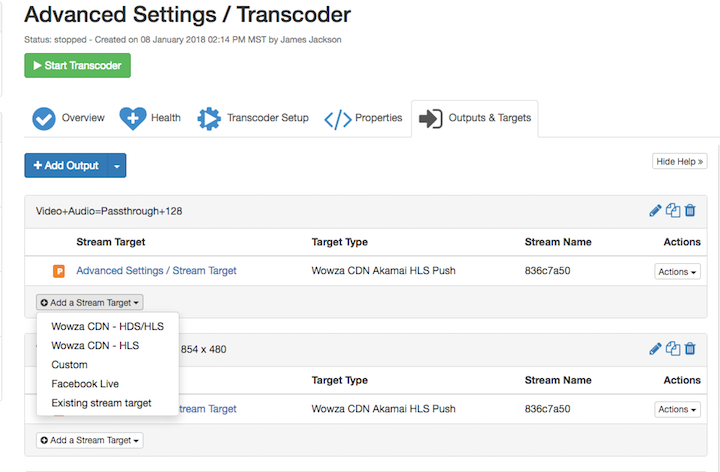
Task: Switch to the Health tab
Action: click(x=151, y=118)
